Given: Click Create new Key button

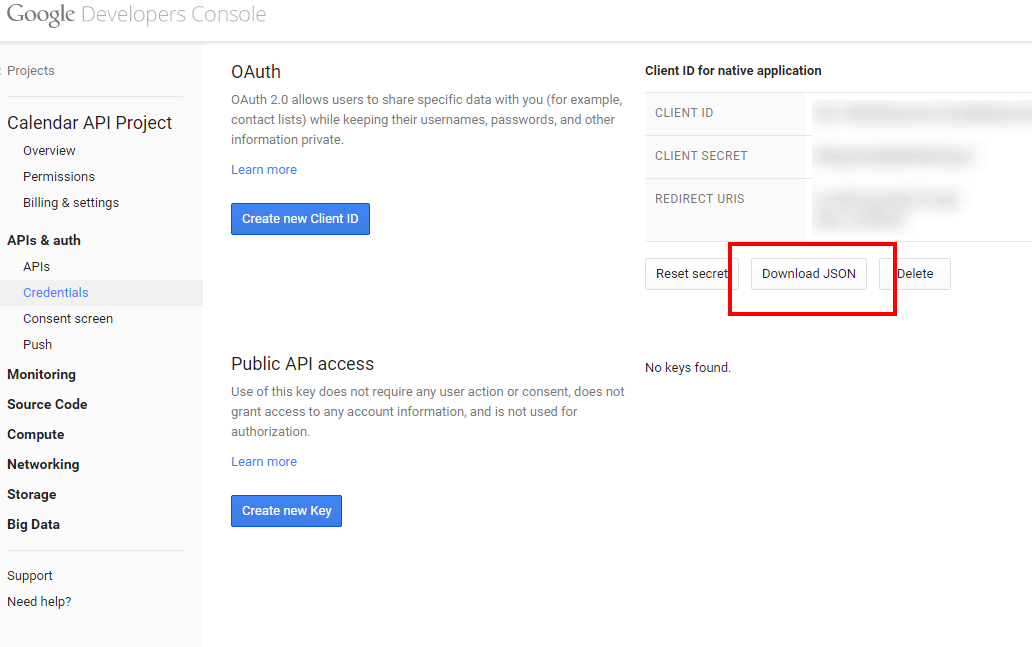Looking at the screenshot, I should (286, 511).
